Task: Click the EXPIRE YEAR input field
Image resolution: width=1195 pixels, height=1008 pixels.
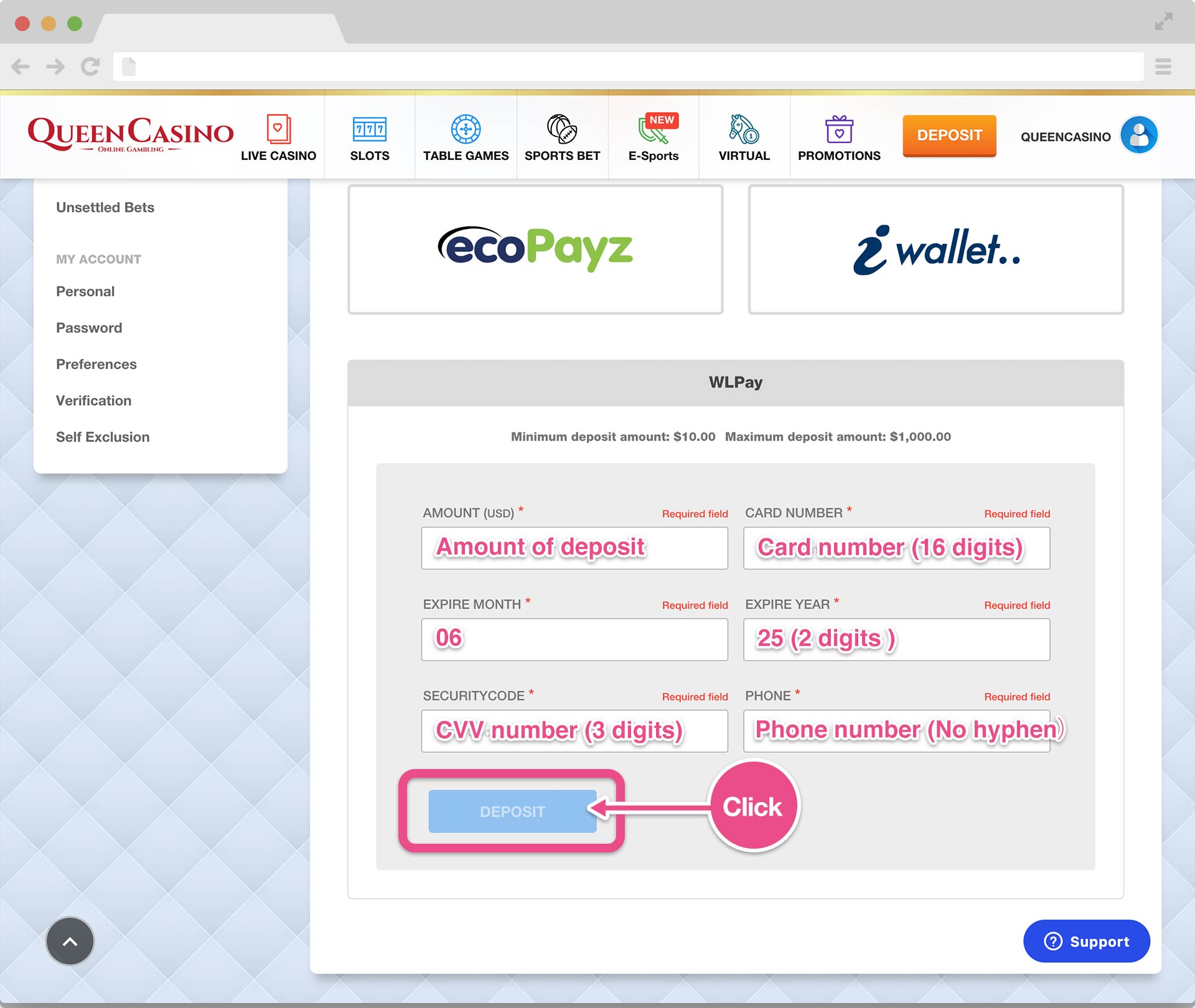Action: tap(896, 640)
